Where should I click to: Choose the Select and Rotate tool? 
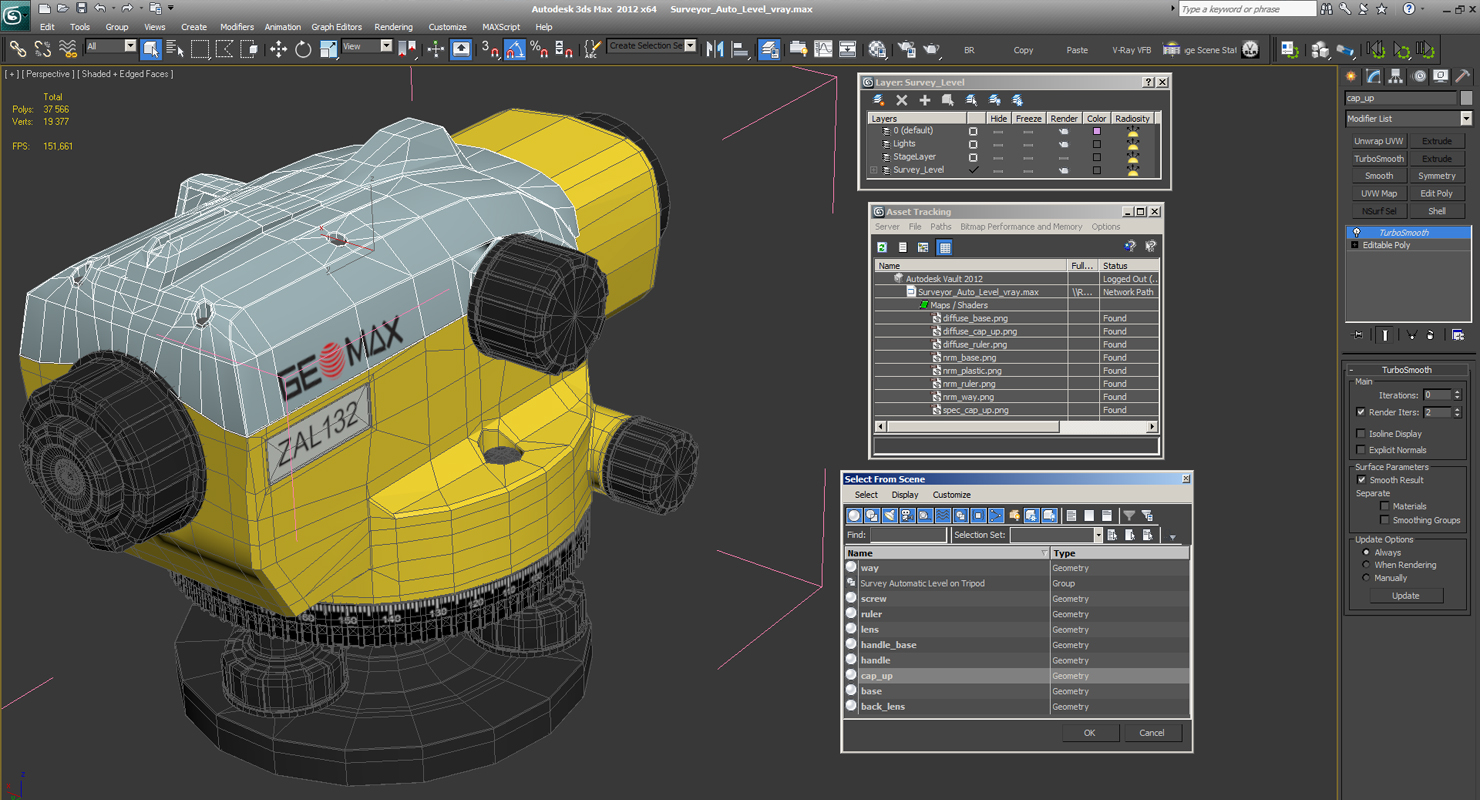point(303,49)
